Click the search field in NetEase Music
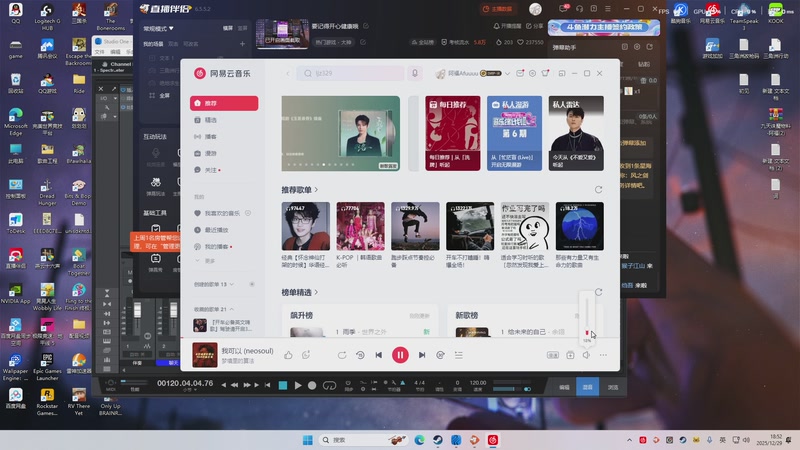This screenshot has width=800, height=450. coord(350,73)
